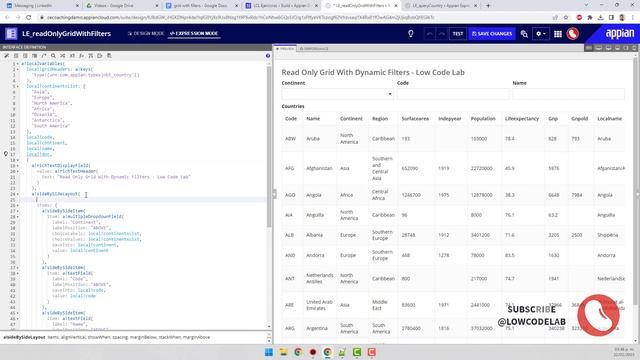The width and height of the screenshot is (640, 360).
Task: Open the Continent filter dropdown
Action: [x=338, y=94]
